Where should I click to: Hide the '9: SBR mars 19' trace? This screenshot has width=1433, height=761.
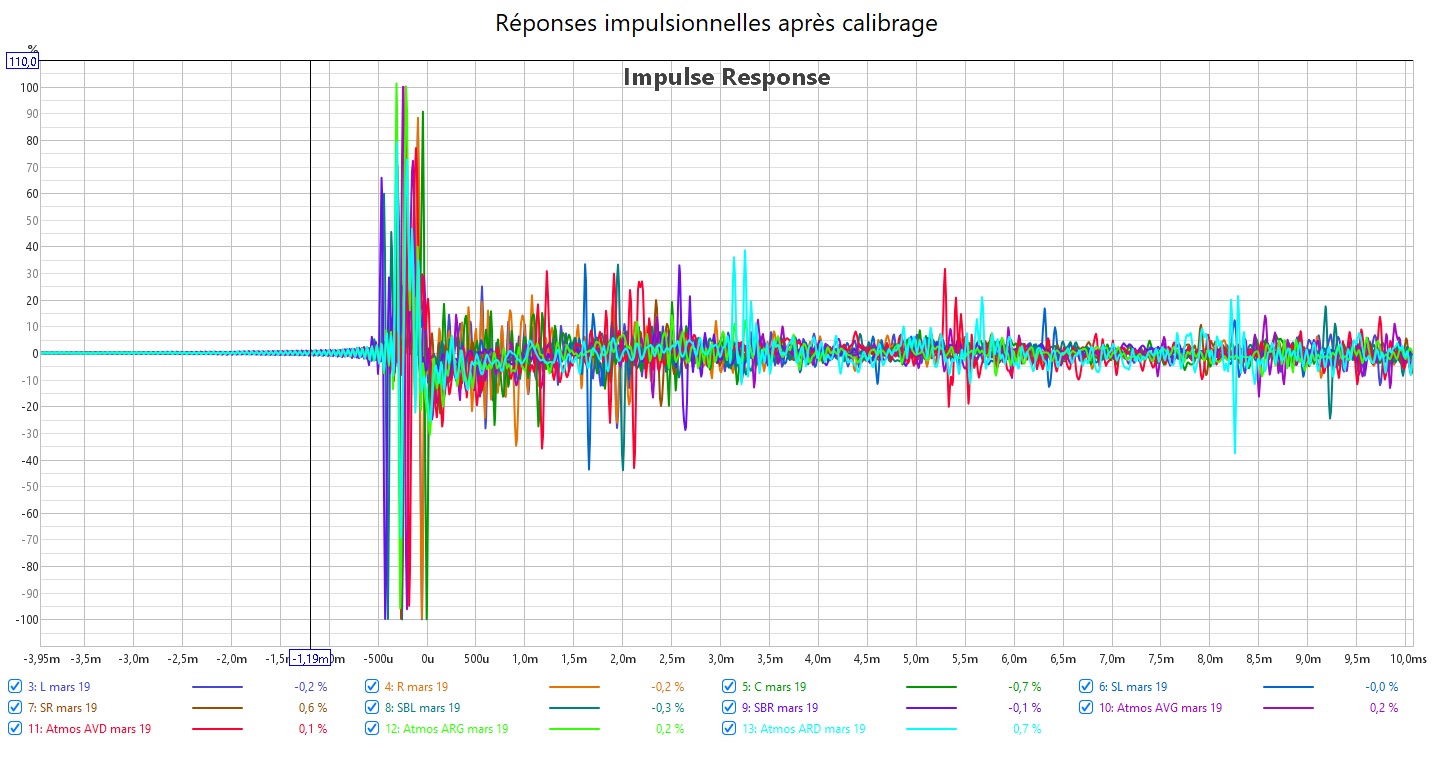click(x=730, y=708)
